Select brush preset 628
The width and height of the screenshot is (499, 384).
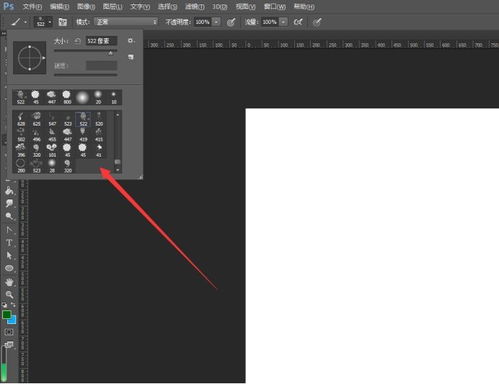21,119
